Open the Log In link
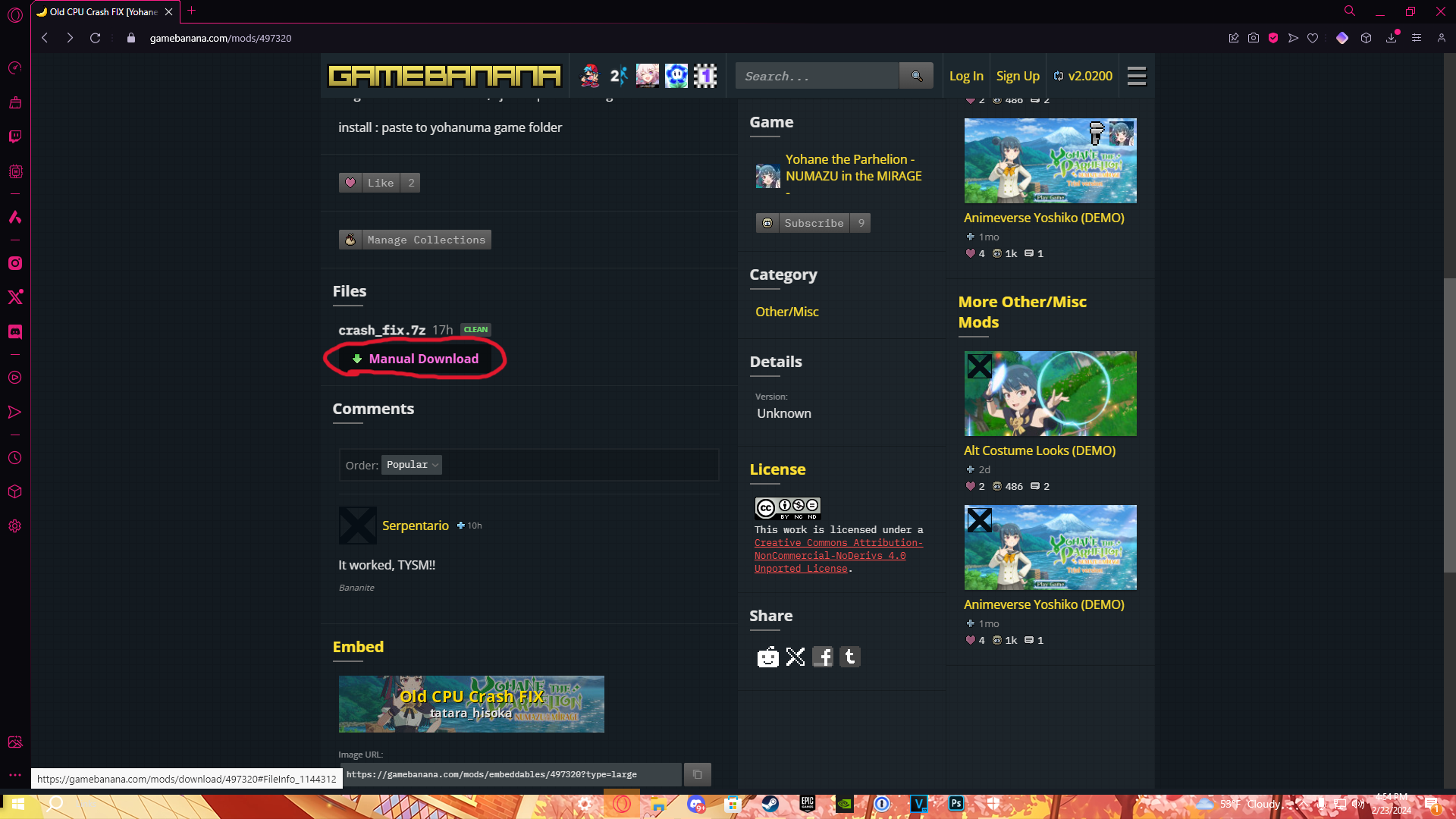 pos(965,76)
